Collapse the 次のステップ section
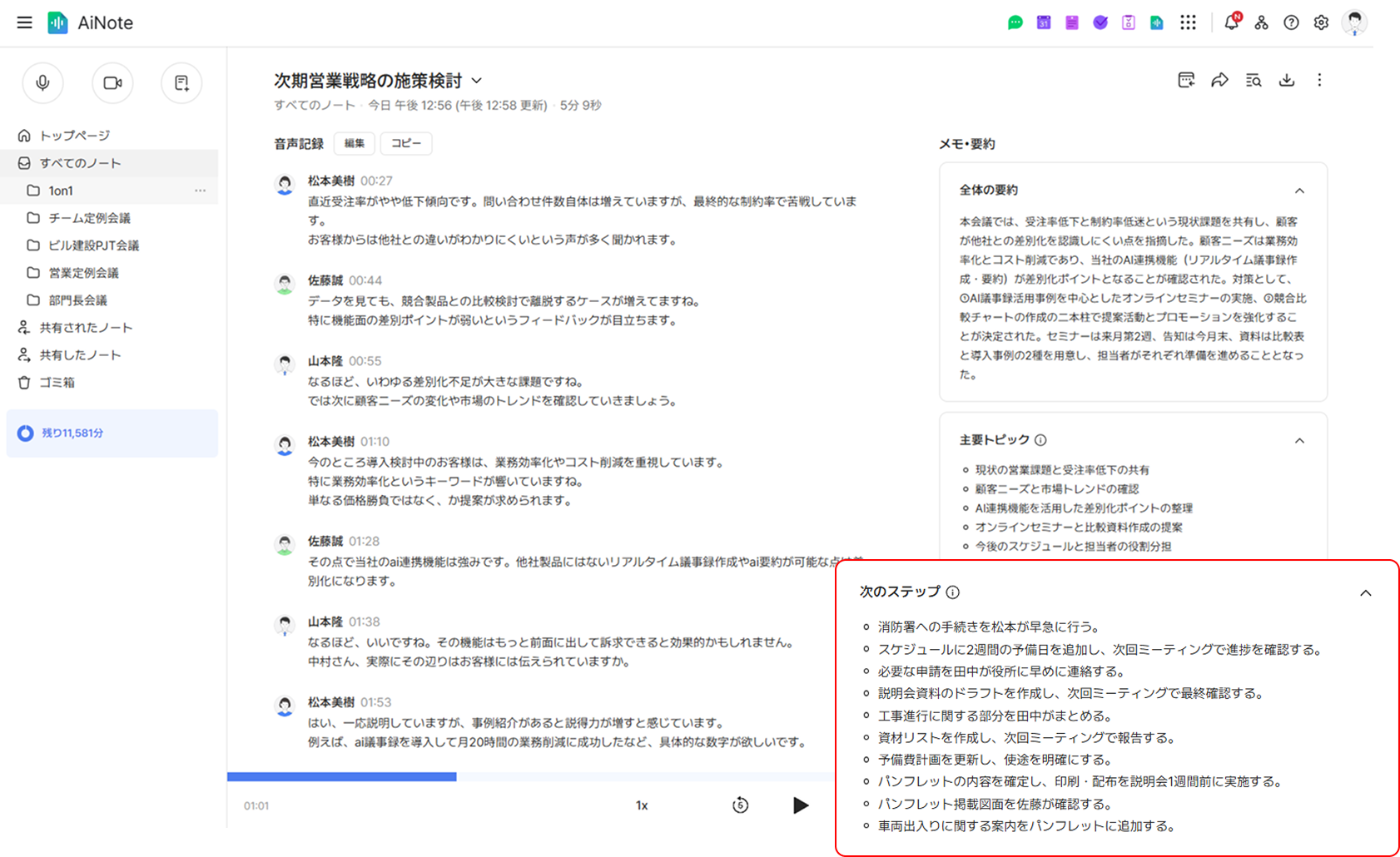 (x=1365, y=593)
